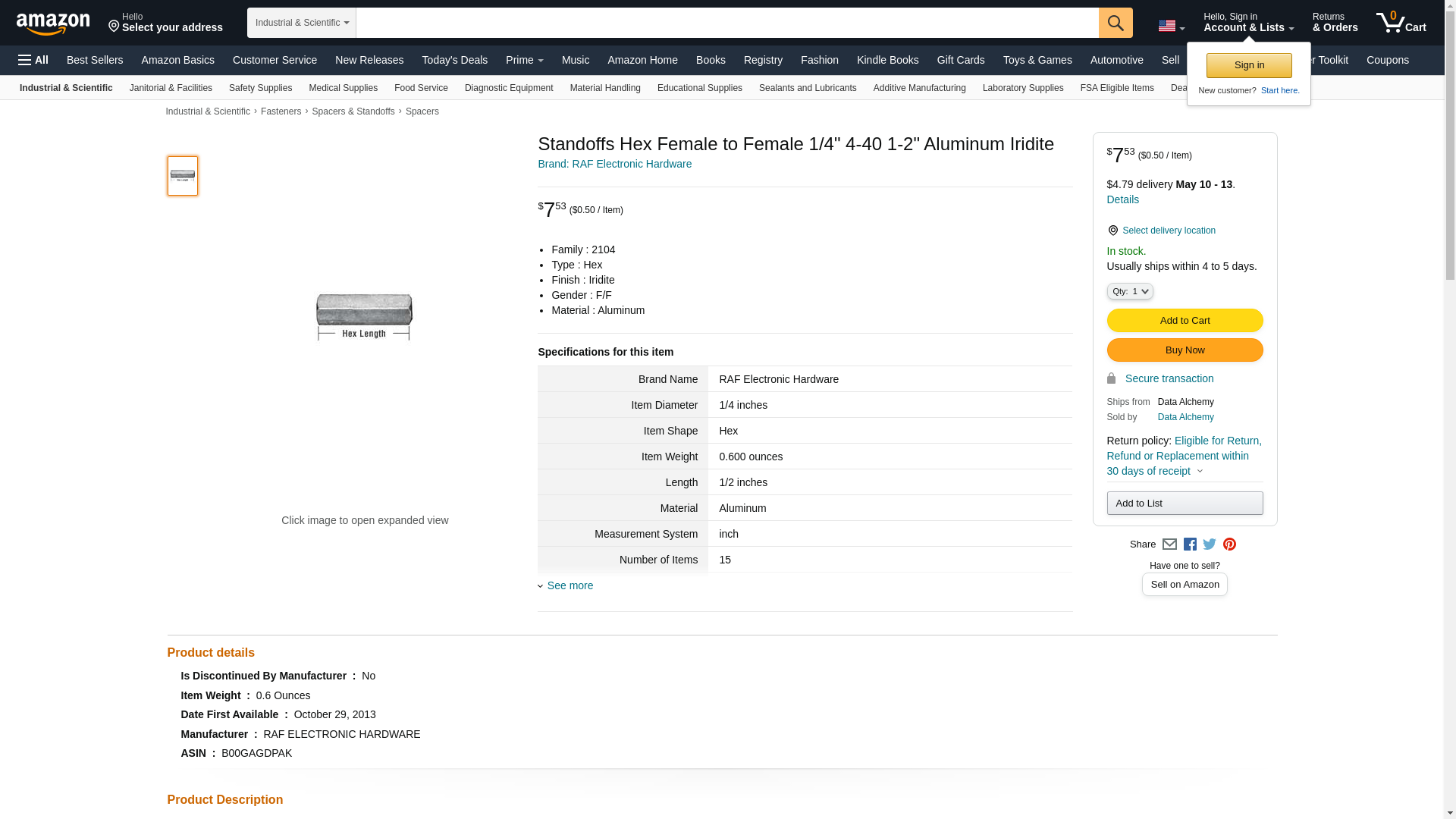Share product via email icon

(1169, 544)
